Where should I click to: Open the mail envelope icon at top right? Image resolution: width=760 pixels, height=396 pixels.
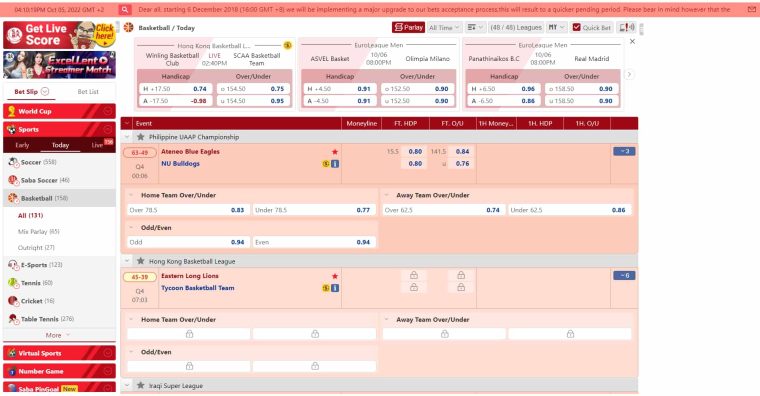[752, 9]
